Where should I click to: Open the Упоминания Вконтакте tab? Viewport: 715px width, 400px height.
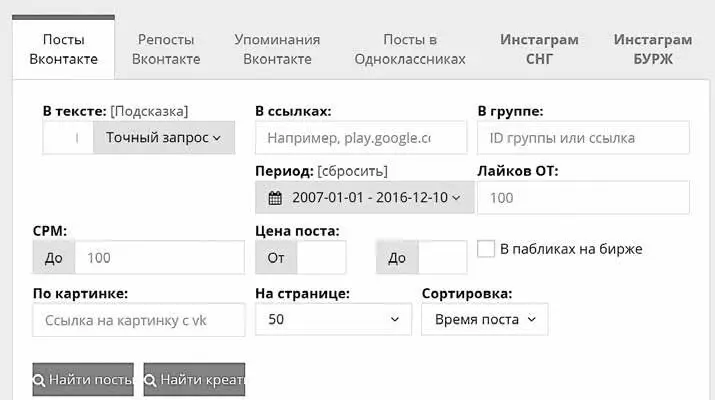coord(277,49)
